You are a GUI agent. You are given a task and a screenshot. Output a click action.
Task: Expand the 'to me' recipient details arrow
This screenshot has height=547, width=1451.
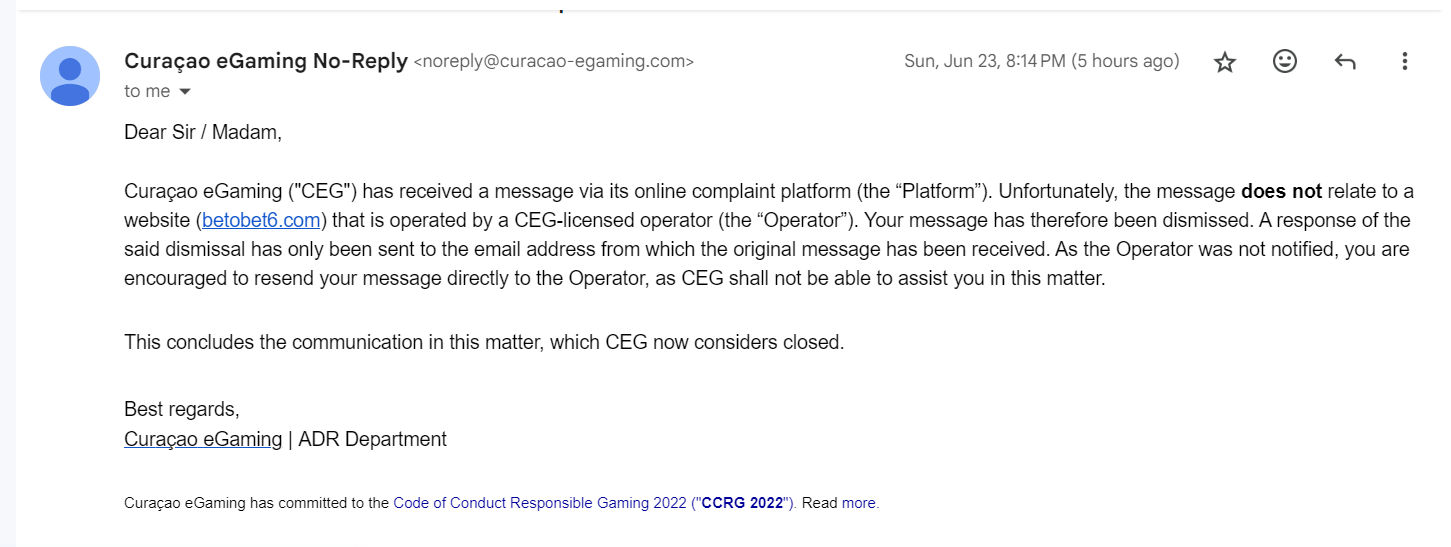tap(184, 91)
